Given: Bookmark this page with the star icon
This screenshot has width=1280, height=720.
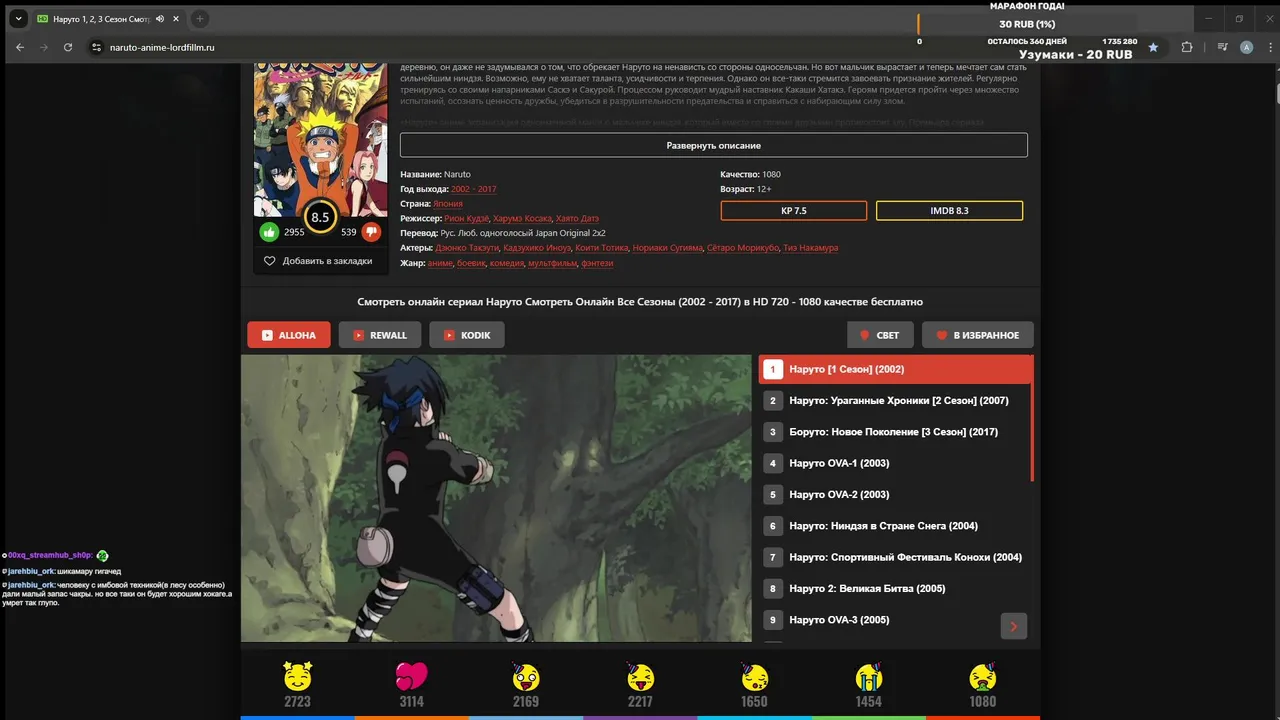Looking at the screenshot, I should 1153,47.
